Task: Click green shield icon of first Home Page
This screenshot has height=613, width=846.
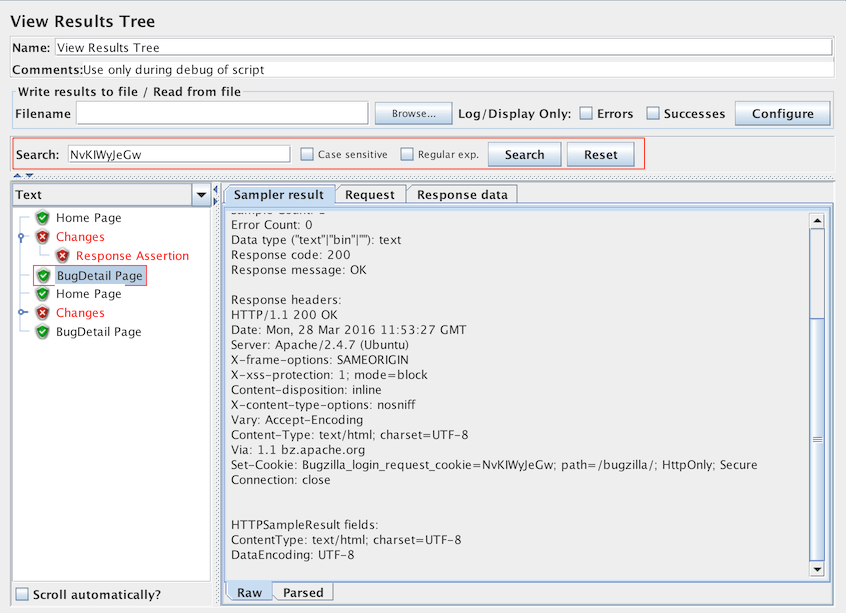Action: pyautogui.click(x=42, y=218)
